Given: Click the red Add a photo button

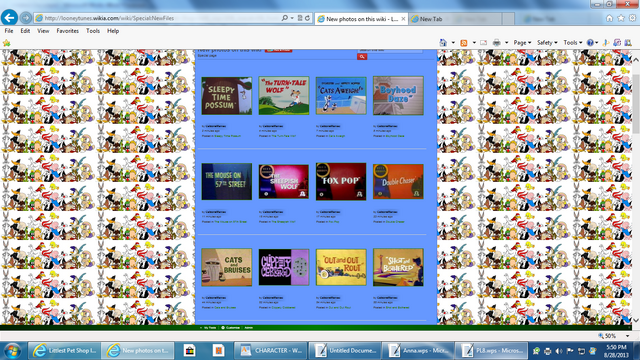Looking at the screenshot, I should point(278,51).
